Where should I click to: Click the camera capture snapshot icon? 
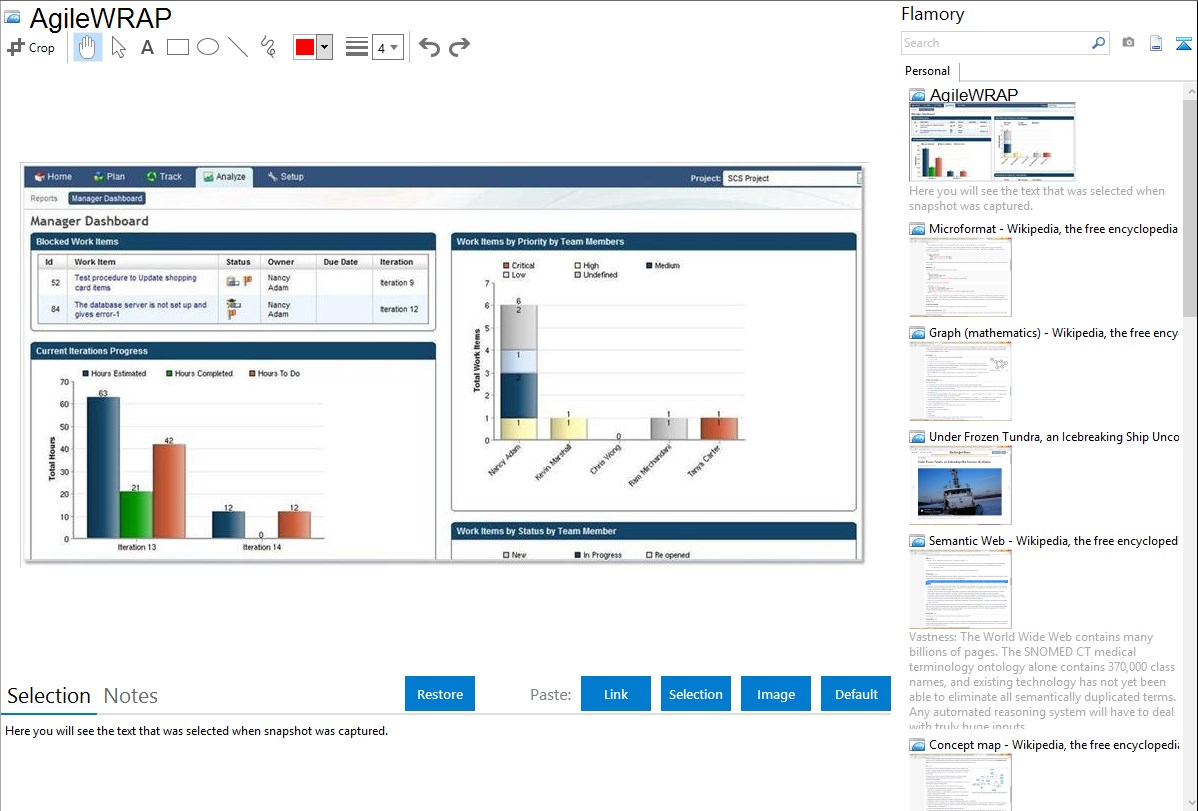click(x=1128, y=43)
